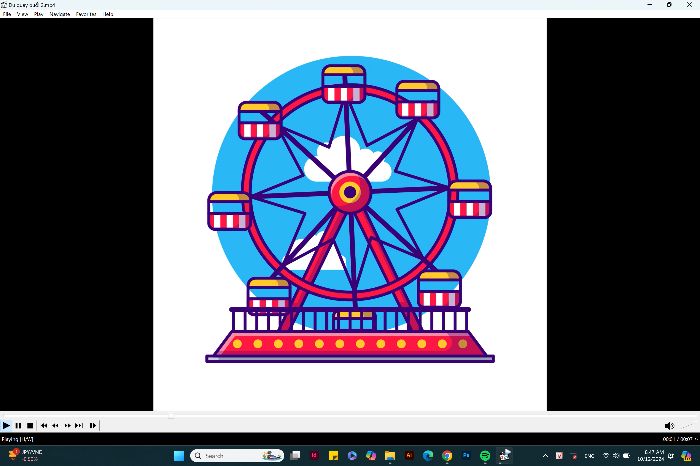Open the ENG language switcher in the tray
This screenshot has width=700, height=466.
coord(589,456)
